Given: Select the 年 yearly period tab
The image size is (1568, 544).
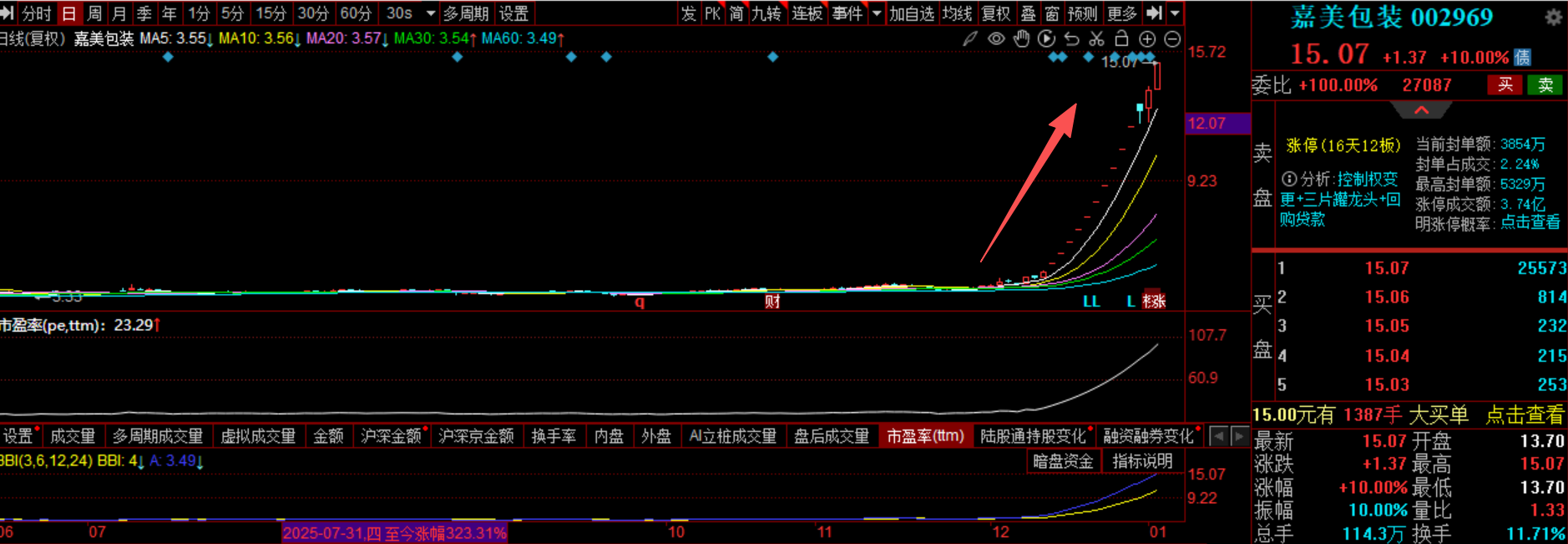Looking at the screenshot, I should tap(169, 13).
